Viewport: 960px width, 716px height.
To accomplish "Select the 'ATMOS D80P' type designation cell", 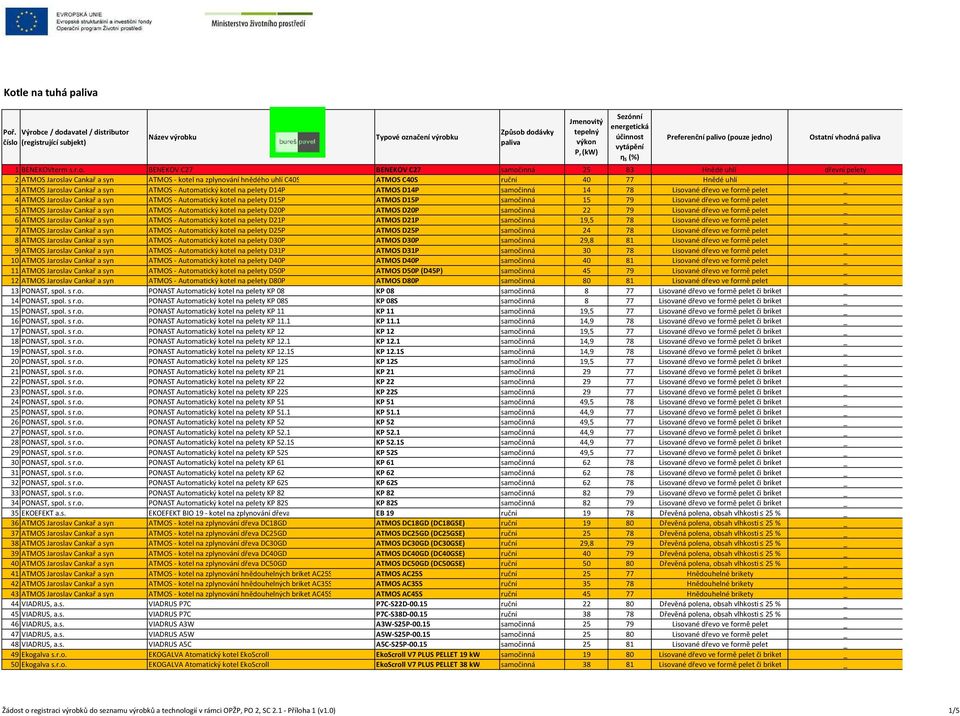I will pos(437,281).
